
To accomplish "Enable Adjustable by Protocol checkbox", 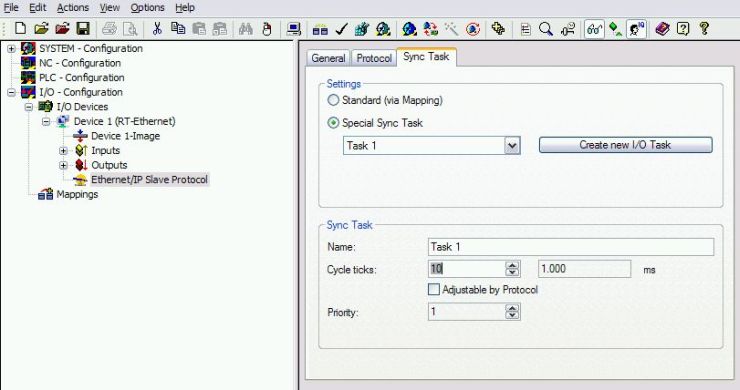I will [x=433, y=289].
